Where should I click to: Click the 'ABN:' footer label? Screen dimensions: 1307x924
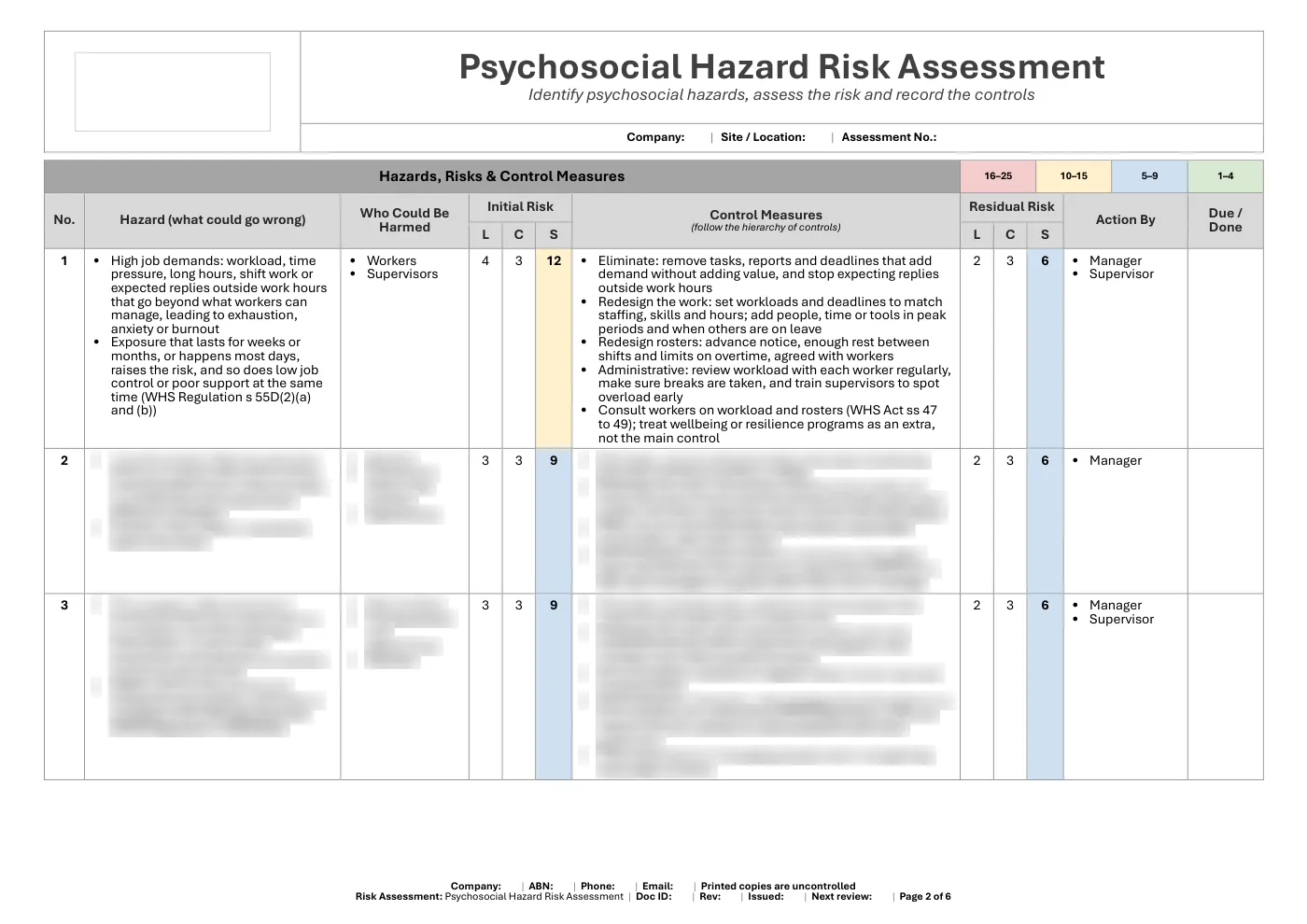pyautogui.click(x=541, y=887)
